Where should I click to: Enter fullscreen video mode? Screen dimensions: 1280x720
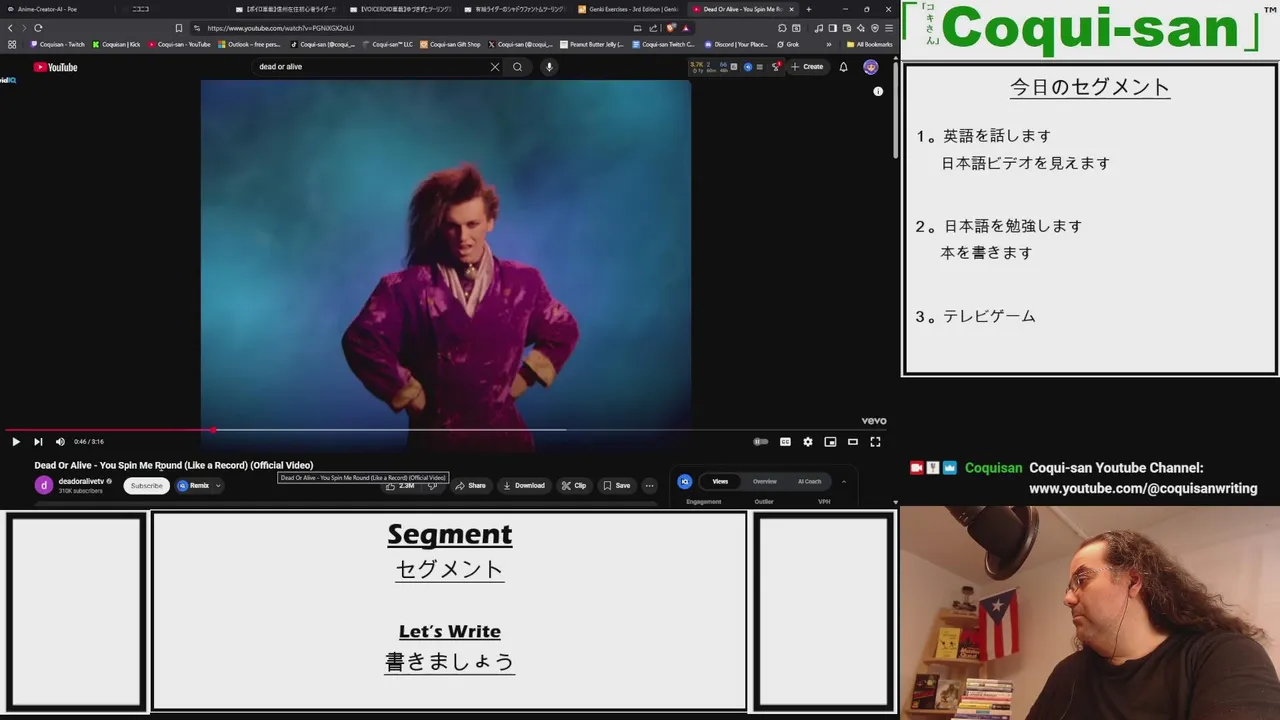(x=875, y=441)
